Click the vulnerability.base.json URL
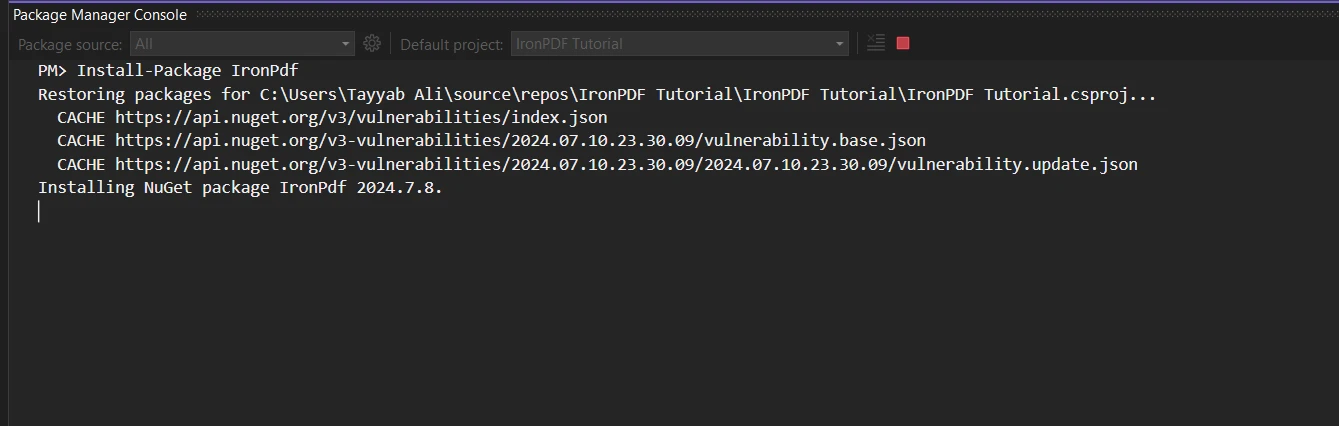Viewport: 1339px width, 426px height. click(520, 141)
